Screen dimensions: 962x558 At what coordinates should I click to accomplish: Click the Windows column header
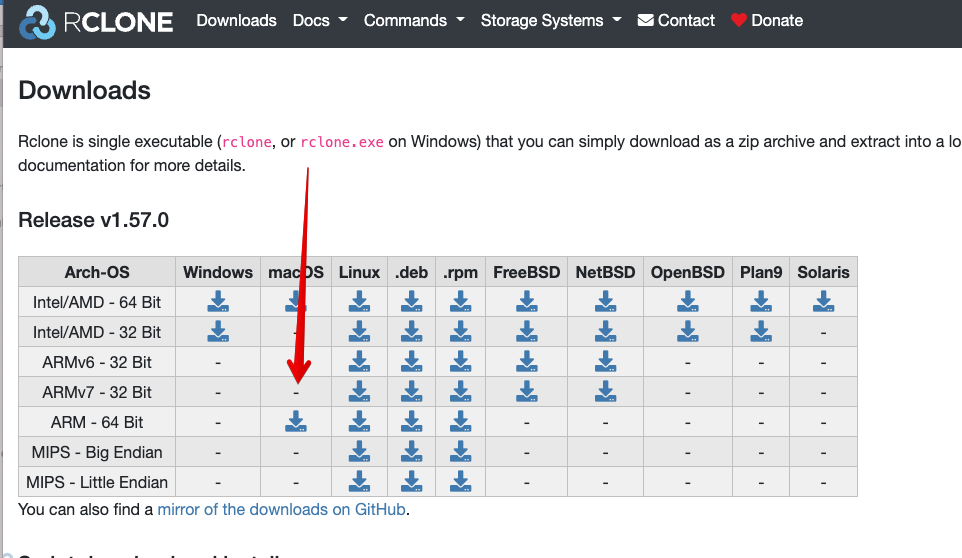(x=218, y=272)
